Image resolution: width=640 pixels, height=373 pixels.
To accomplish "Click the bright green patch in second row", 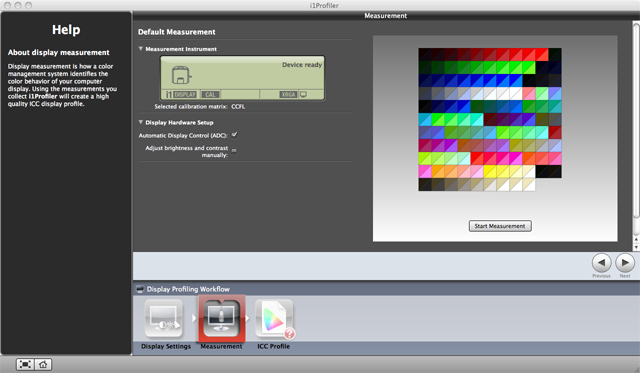I will point(529,67).
